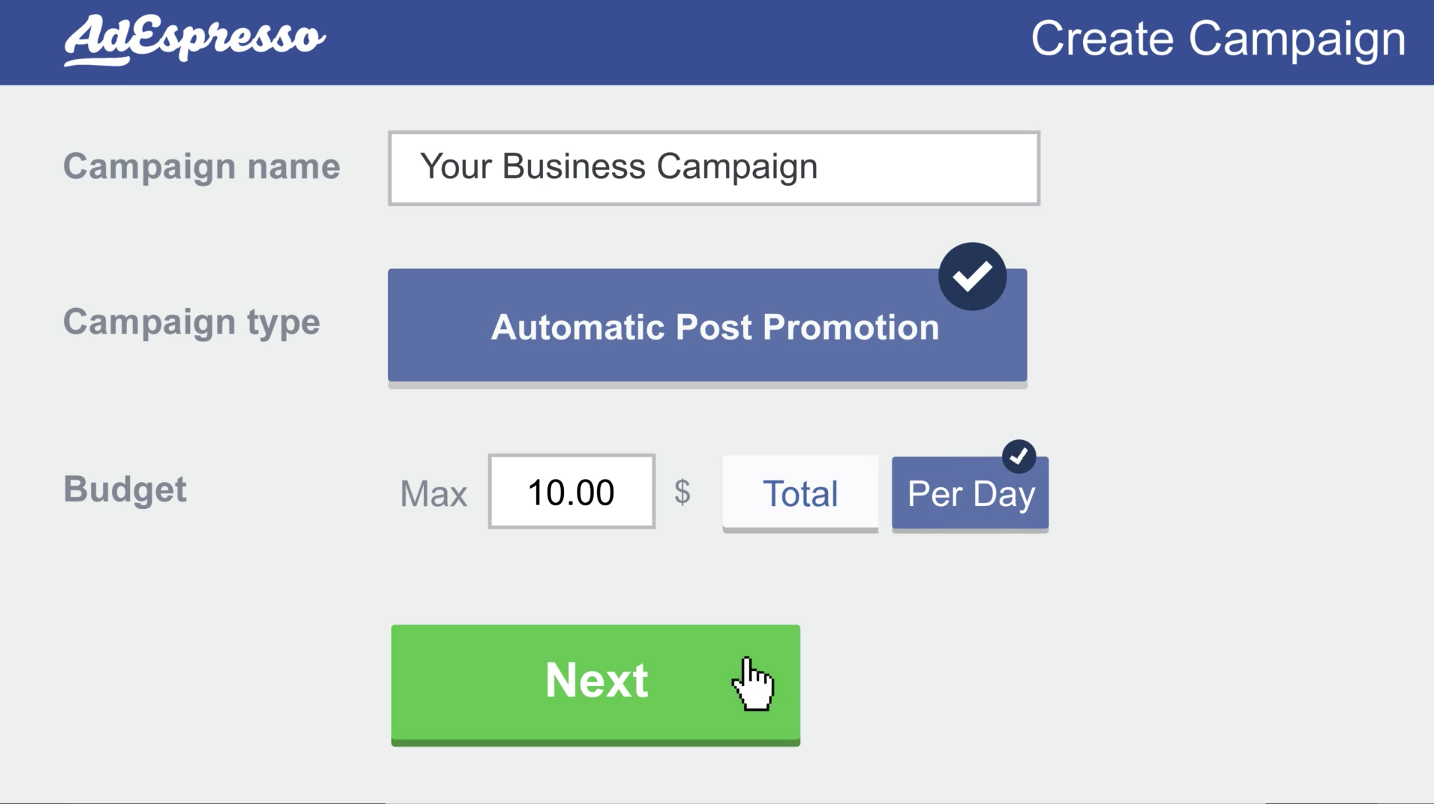Click the Create Campaign header title
The width and height of the screenshot is (1434, 804).
click(1218, 40)
